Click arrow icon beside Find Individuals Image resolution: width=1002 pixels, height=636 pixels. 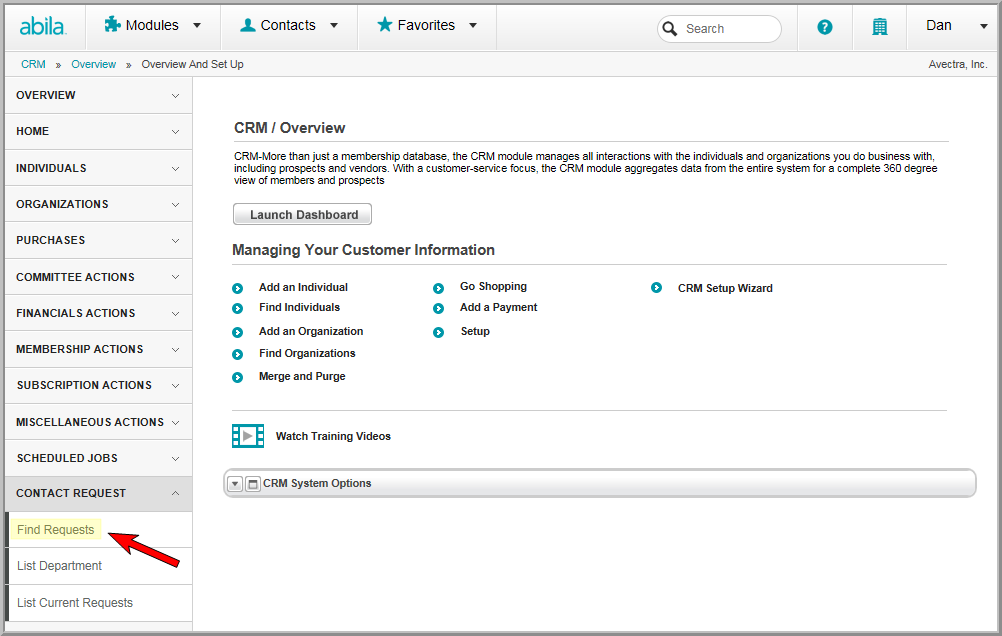click(238, 309)
